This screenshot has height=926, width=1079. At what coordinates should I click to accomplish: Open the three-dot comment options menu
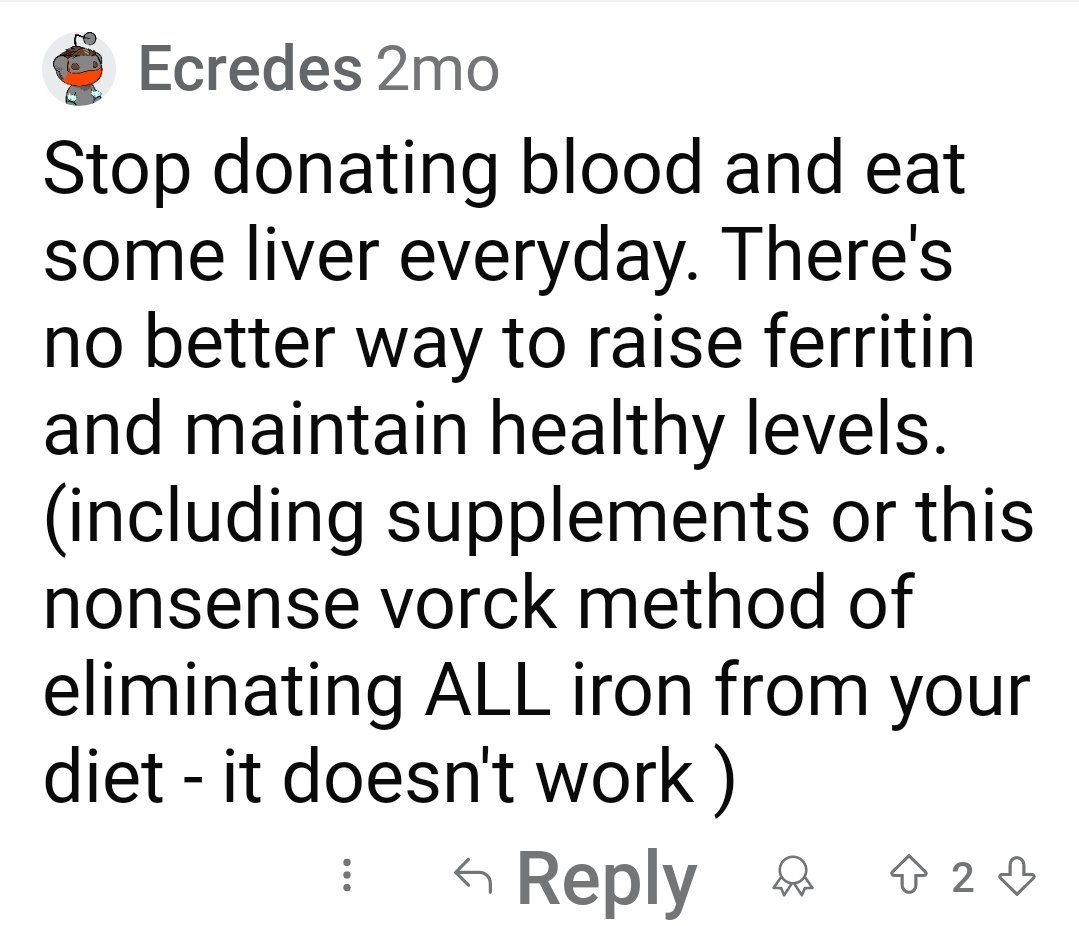coord(347,877)
